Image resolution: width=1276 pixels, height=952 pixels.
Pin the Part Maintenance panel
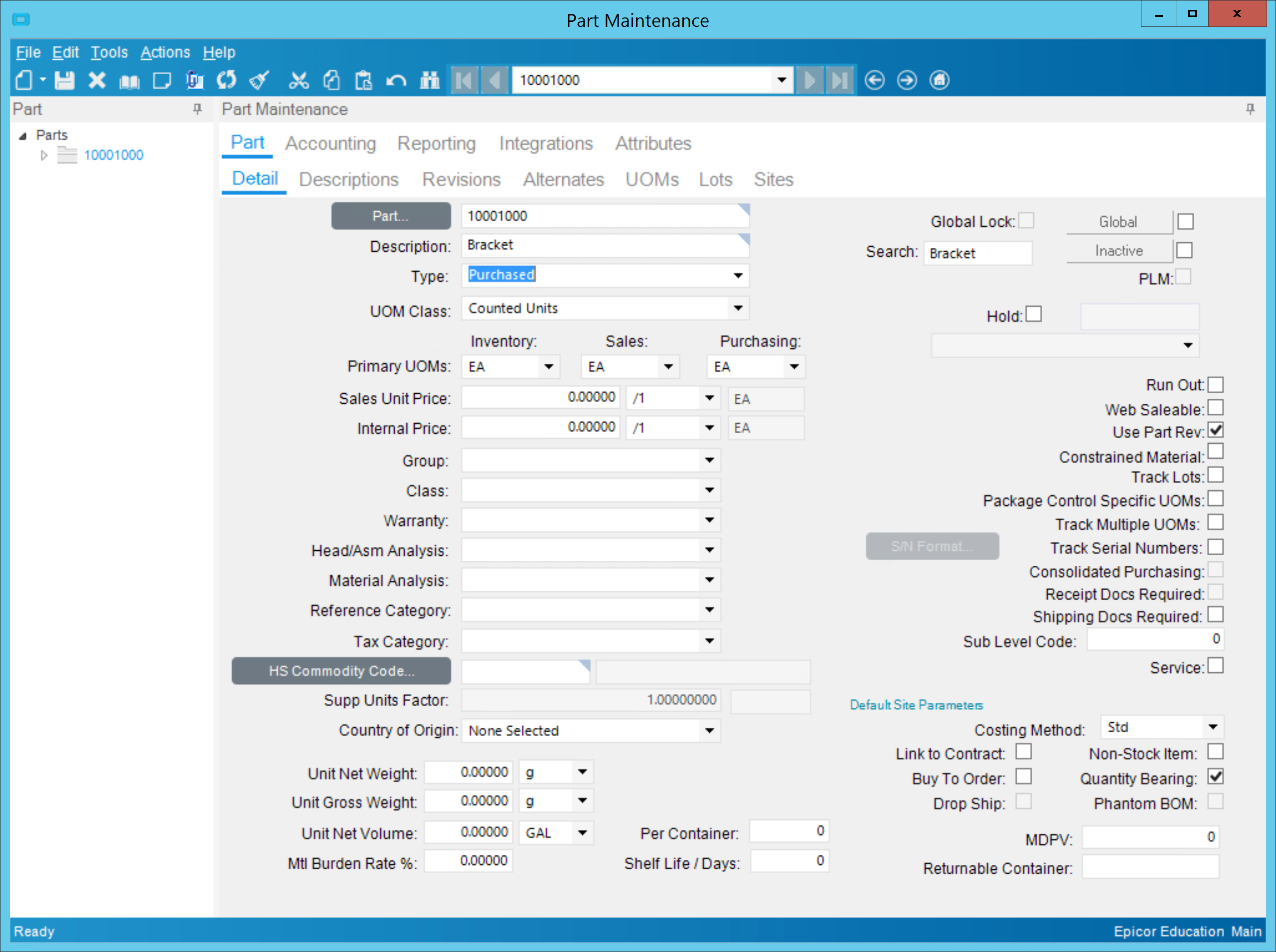coord(1251,109)
